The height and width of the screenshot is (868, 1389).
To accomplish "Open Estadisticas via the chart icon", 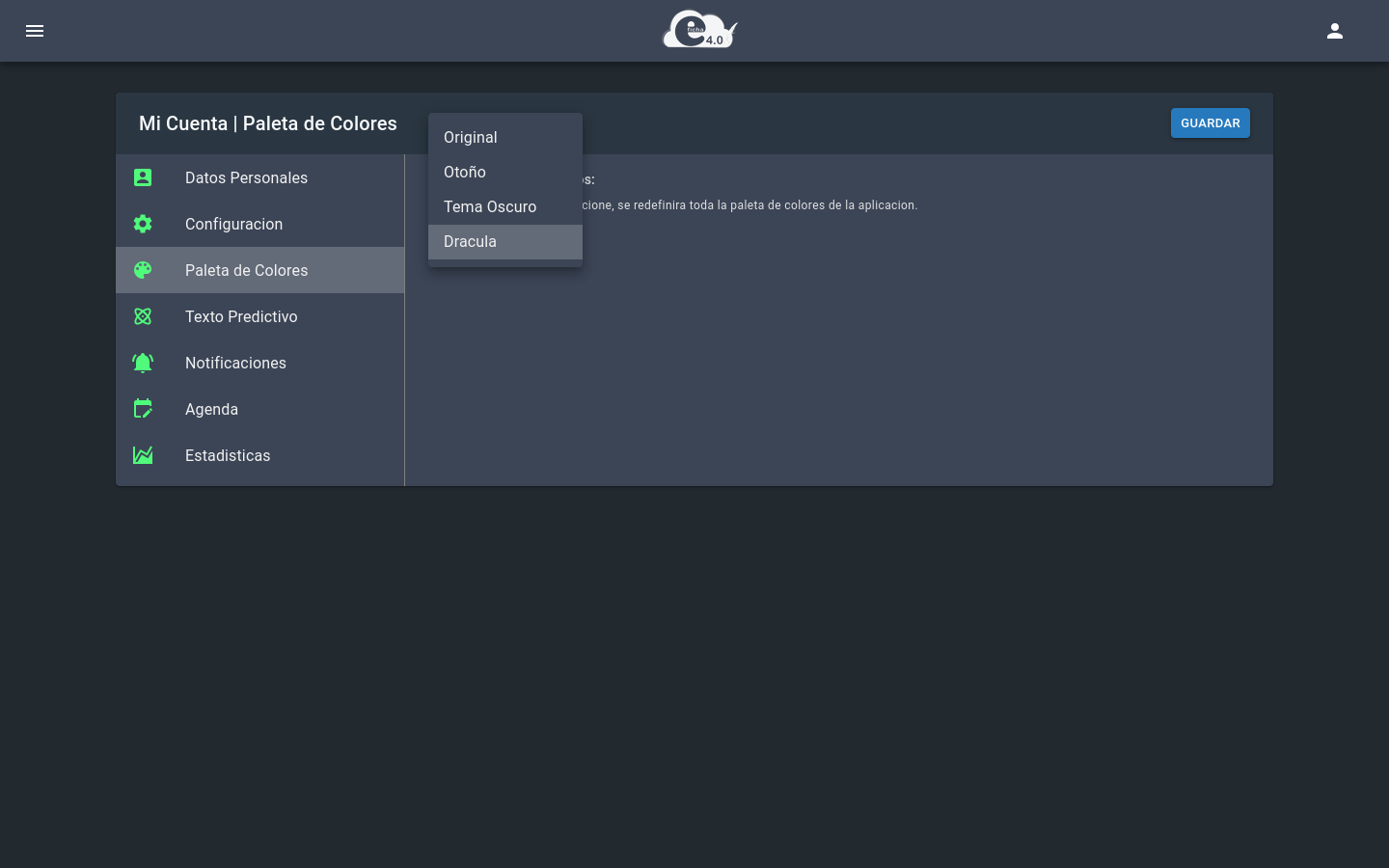I will coord(143,455).
